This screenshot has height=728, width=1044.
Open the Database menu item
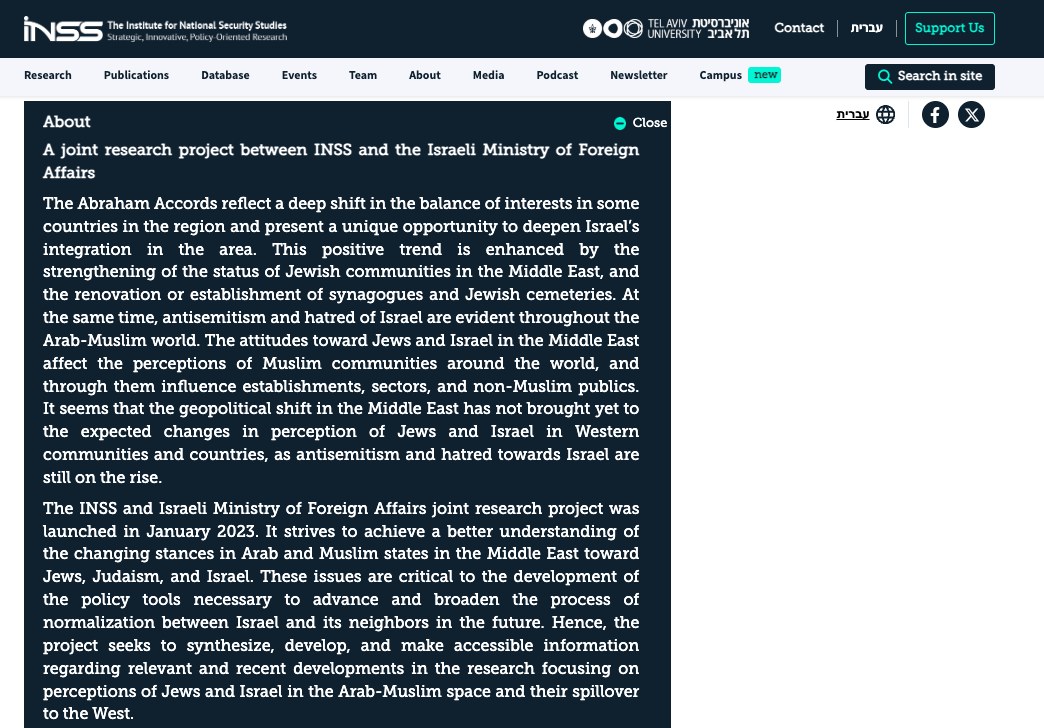pos(225,75)
